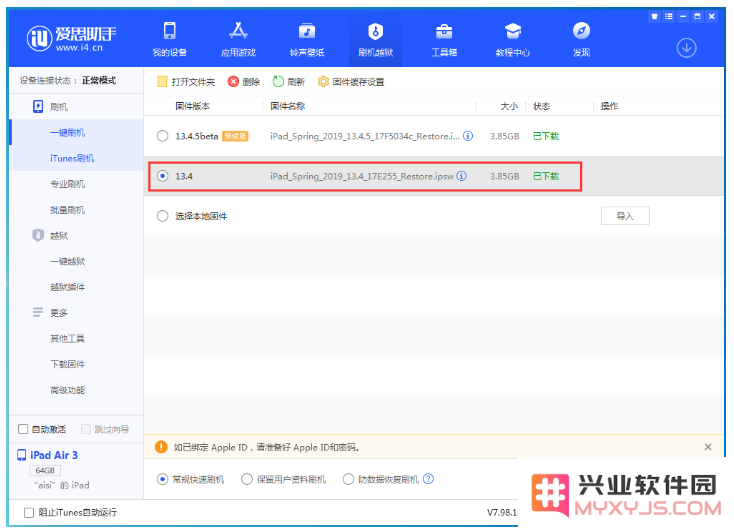Click the V7.98.1 version label
The height and width of the screenshot is (532, 734).
(x=502, y=512)
